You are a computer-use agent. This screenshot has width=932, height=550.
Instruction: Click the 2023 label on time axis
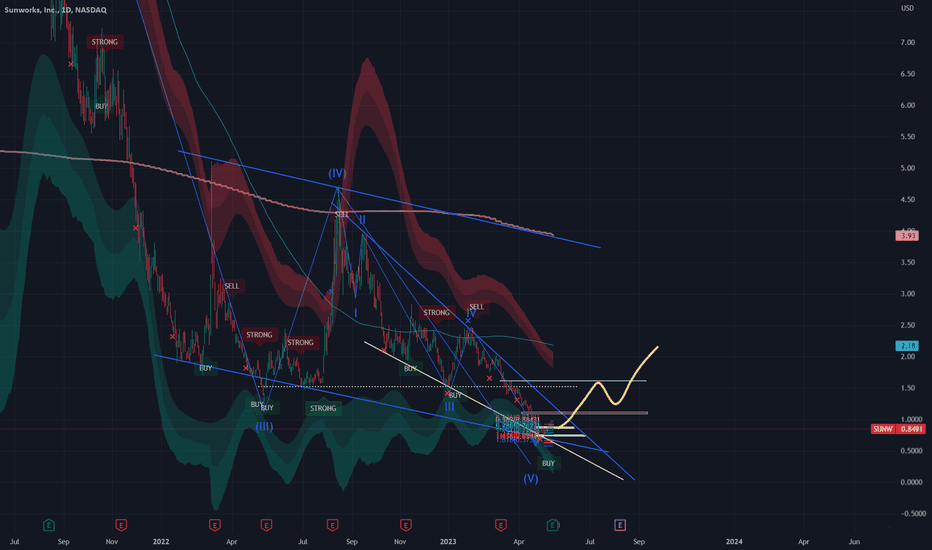[x=448, y=542]
